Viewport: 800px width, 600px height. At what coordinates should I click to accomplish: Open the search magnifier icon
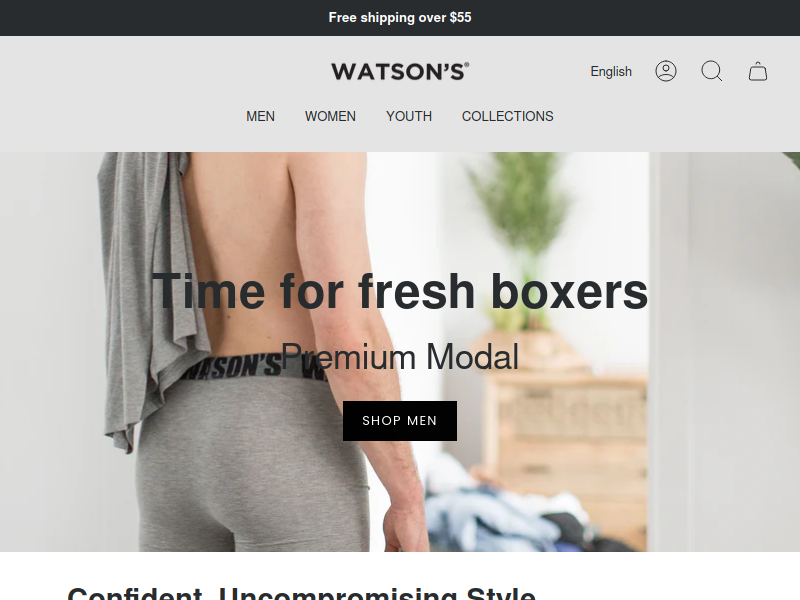[x=712, y=71]
